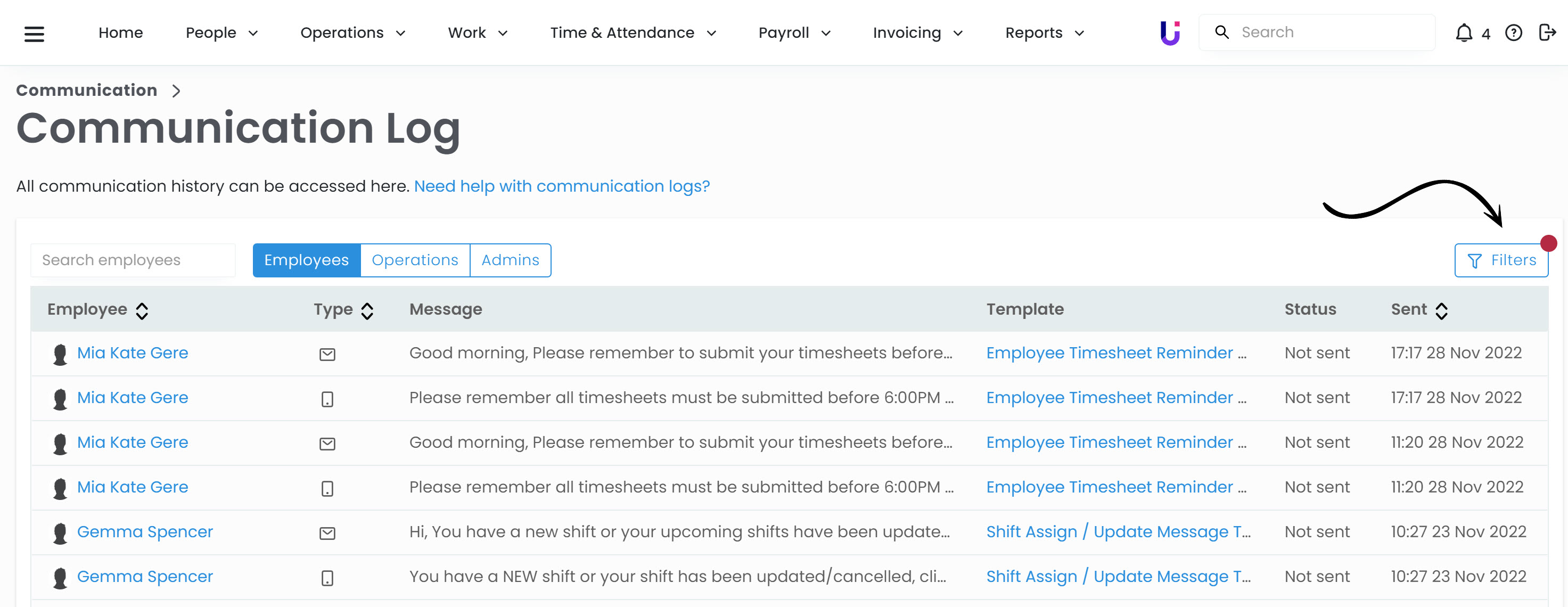Switch to the Admins tab

pyautogui.click(x=510, y=260)
